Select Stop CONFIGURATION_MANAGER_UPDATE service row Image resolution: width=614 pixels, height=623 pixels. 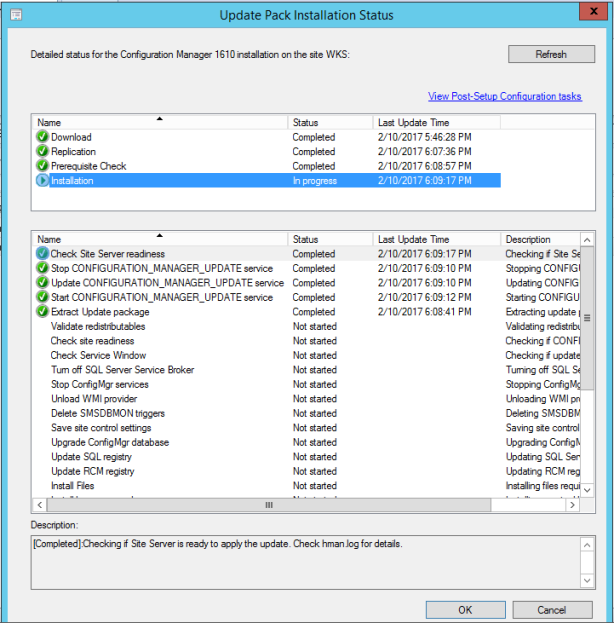[308, 268]
